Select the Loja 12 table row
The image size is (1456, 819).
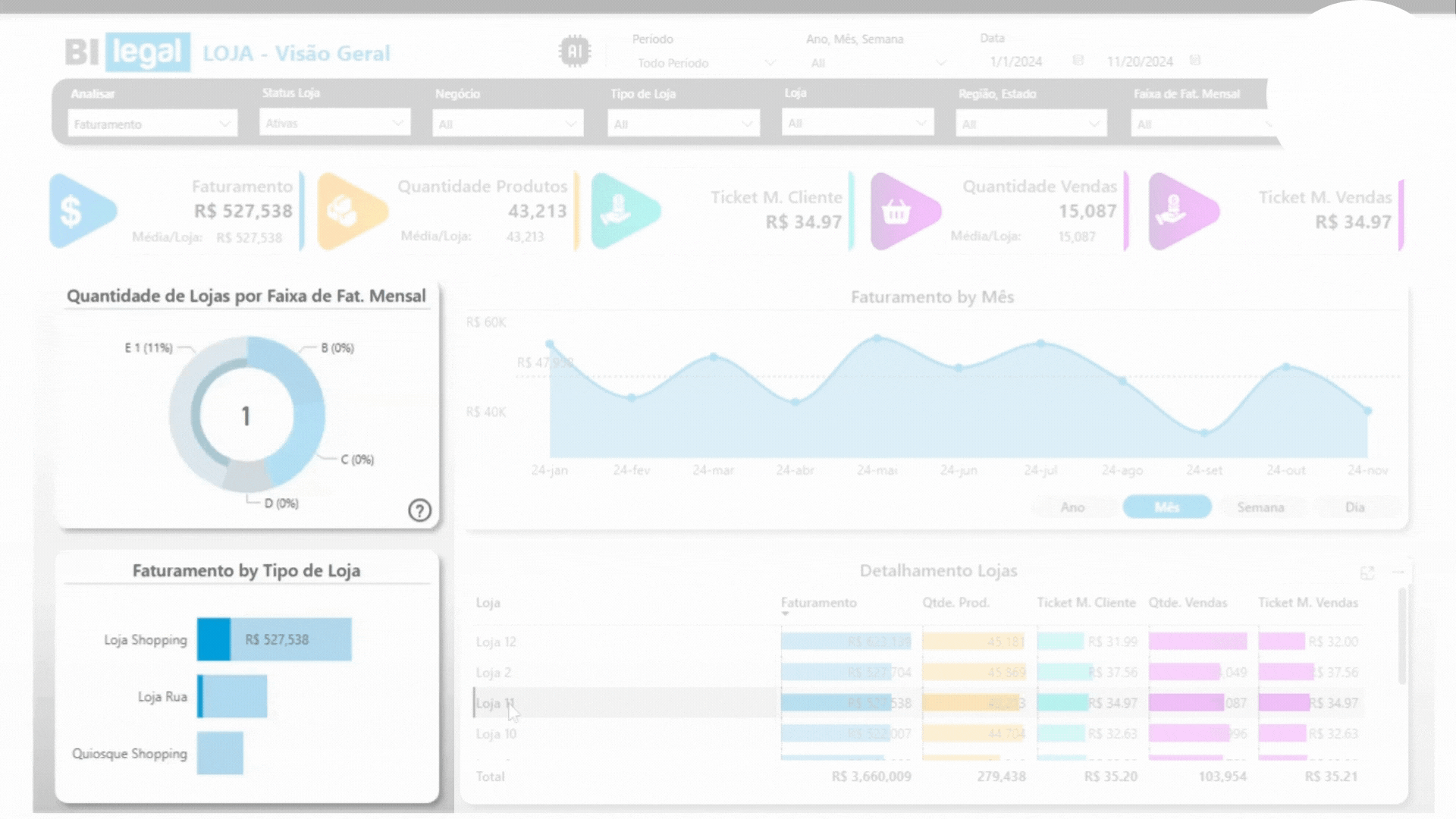[496, 642]
